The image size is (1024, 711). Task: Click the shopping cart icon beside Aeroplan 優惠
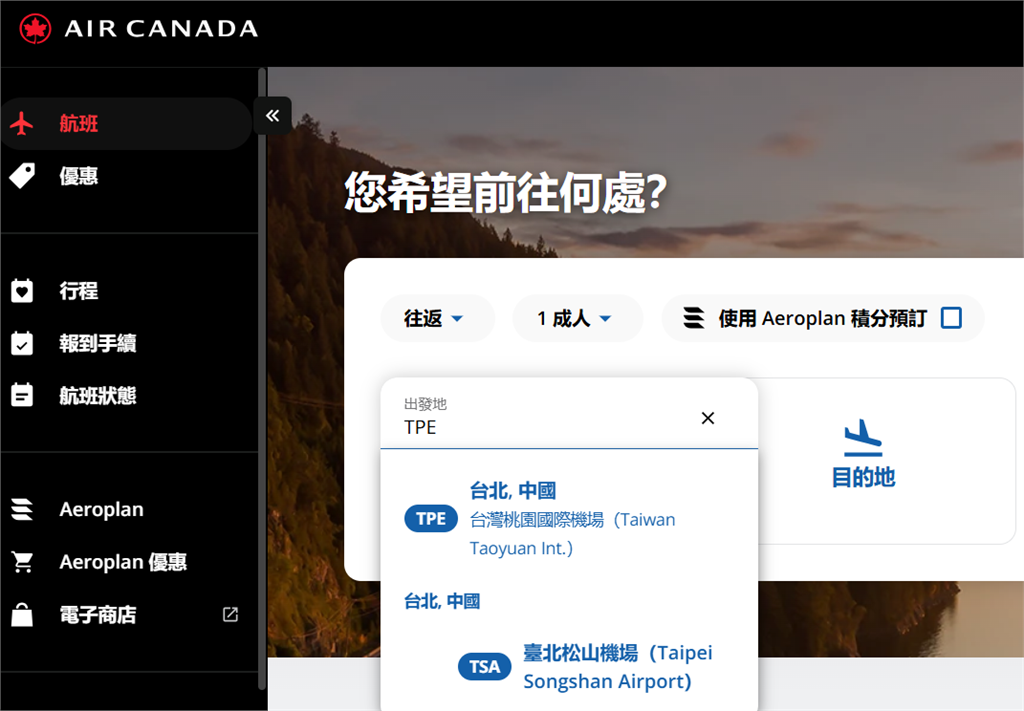tap(22, 562)
